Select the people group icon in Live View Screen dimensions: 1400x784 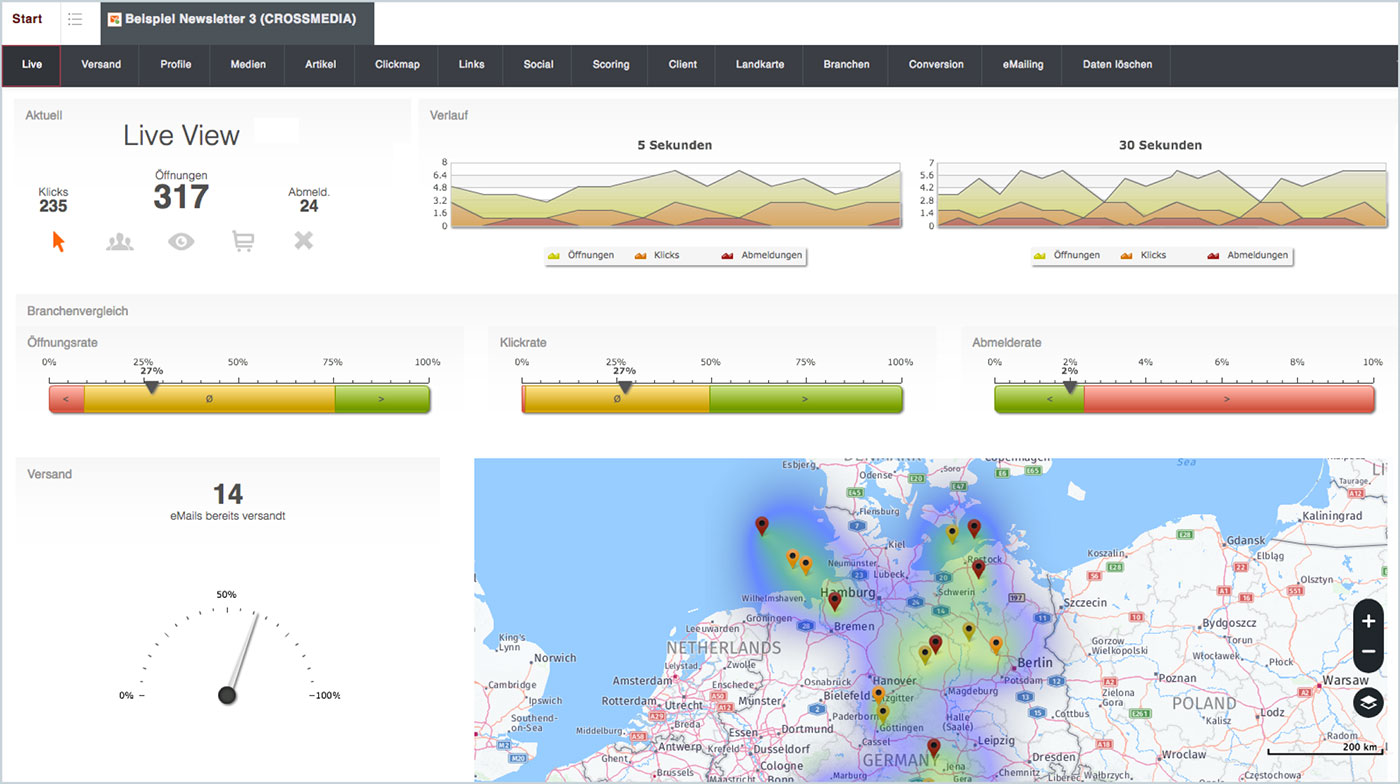click(x=120, y=241)
